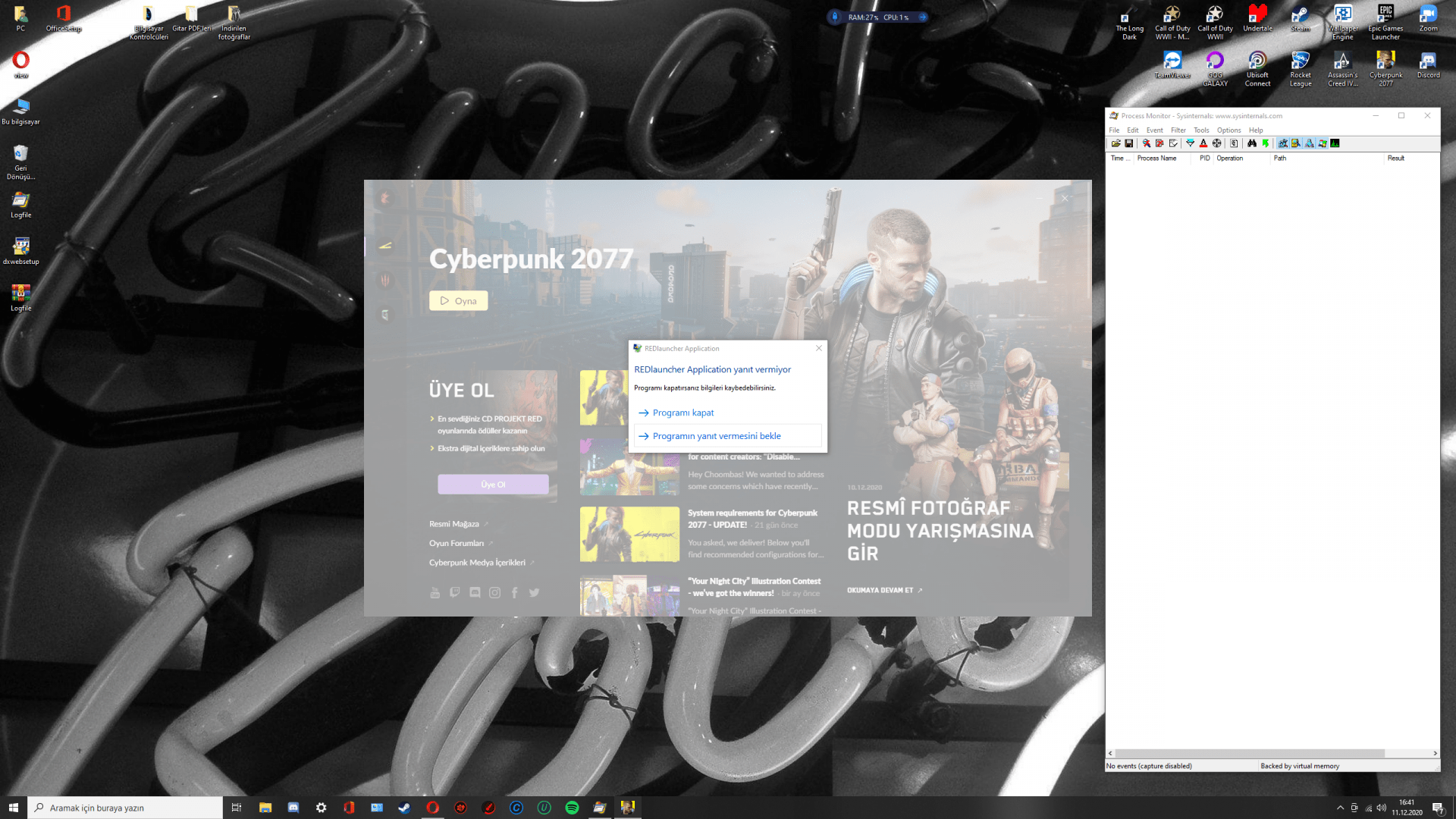The image size is (1456, 819).
Task: Open the Process Tree toolbar icon
Action: tap(1234, 143)
